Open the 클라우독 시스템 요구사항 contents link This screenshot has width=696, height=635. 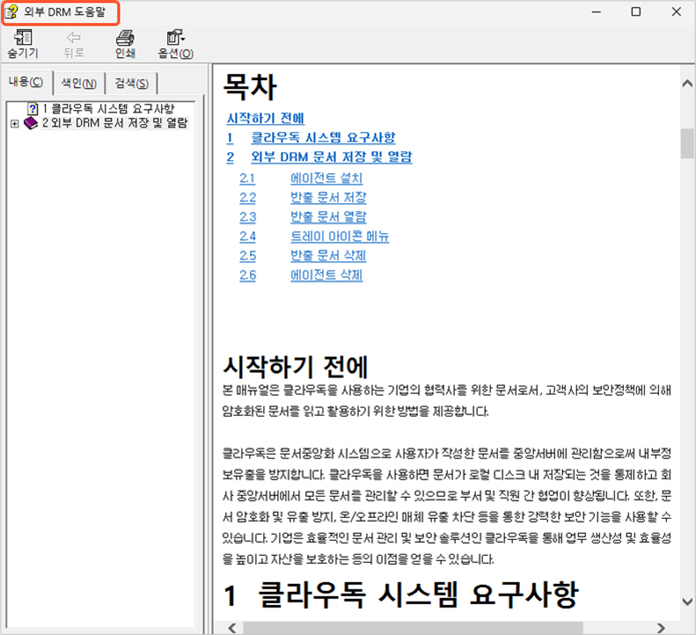(x=323, y=138)
